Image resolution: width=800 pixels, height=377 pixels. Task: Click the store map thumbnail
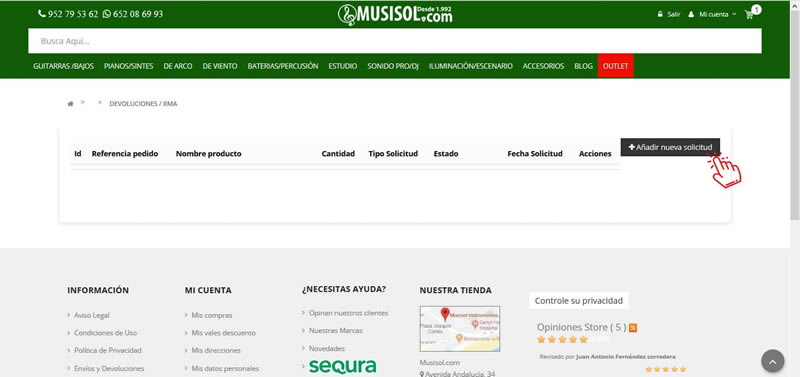pyautogui.click(x=460, y=329)
